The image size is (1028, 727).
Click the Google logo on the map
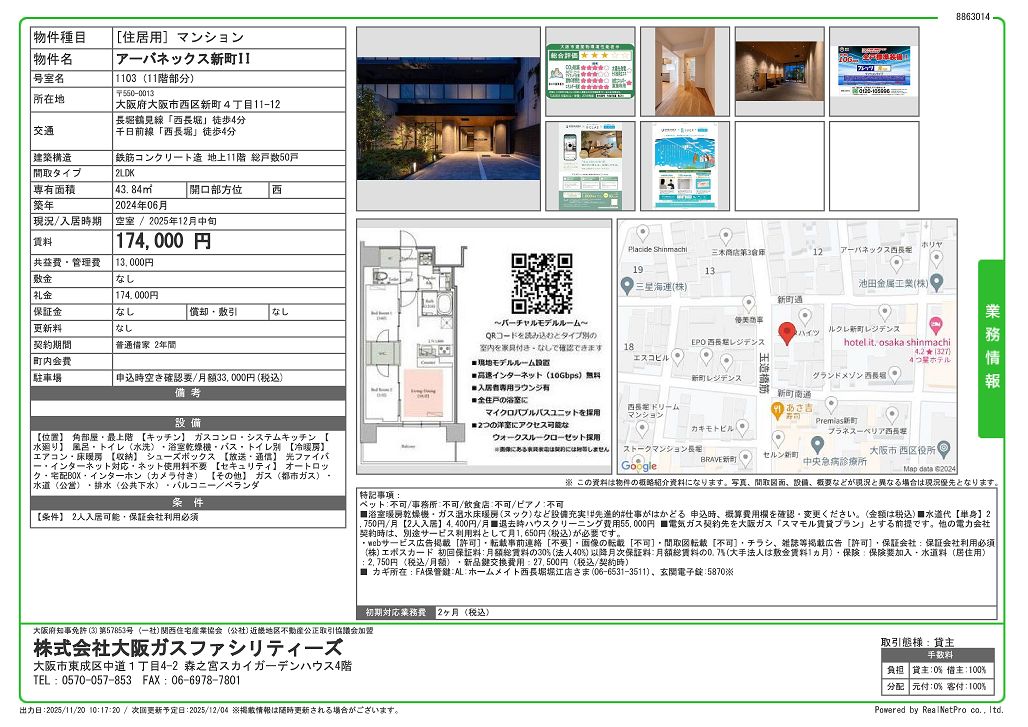click(x=640, y=466)
